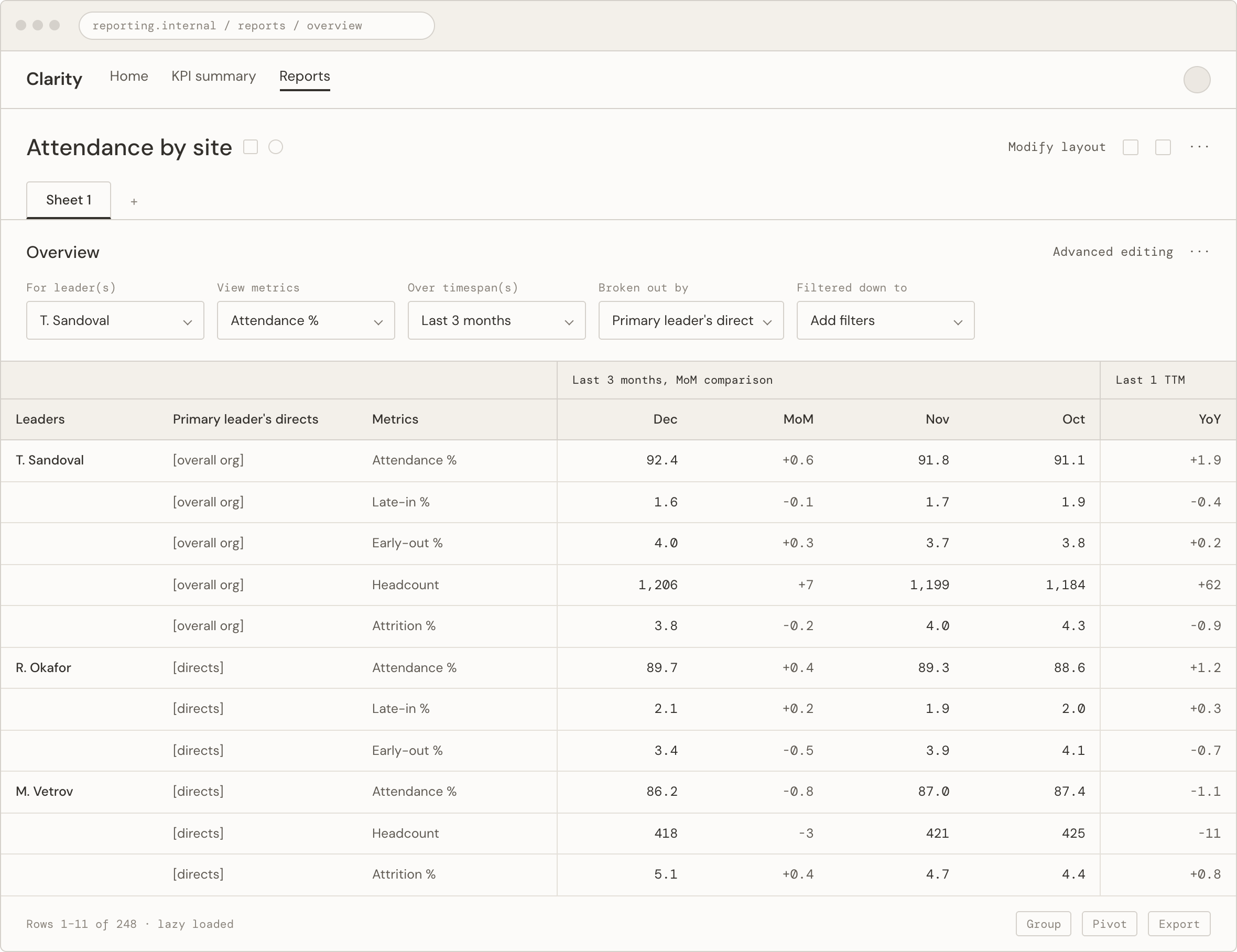Click the Leaders column header
Viewport: 1237px width, 952px height.
(40, 419)
